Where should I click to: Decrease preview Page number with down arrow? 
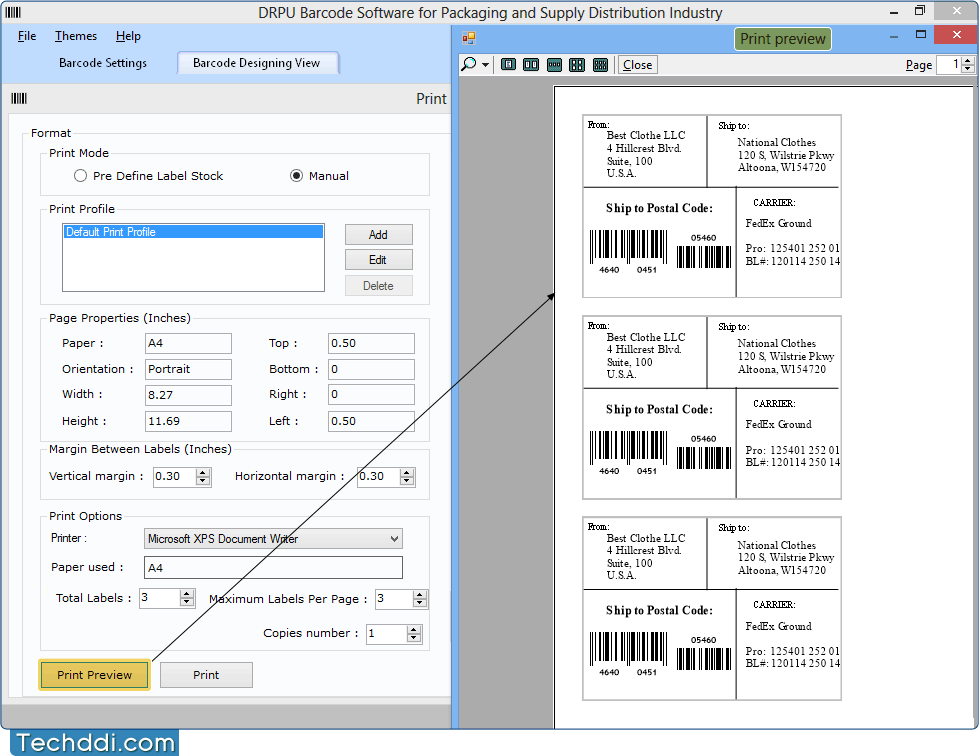tap(968, 69)
